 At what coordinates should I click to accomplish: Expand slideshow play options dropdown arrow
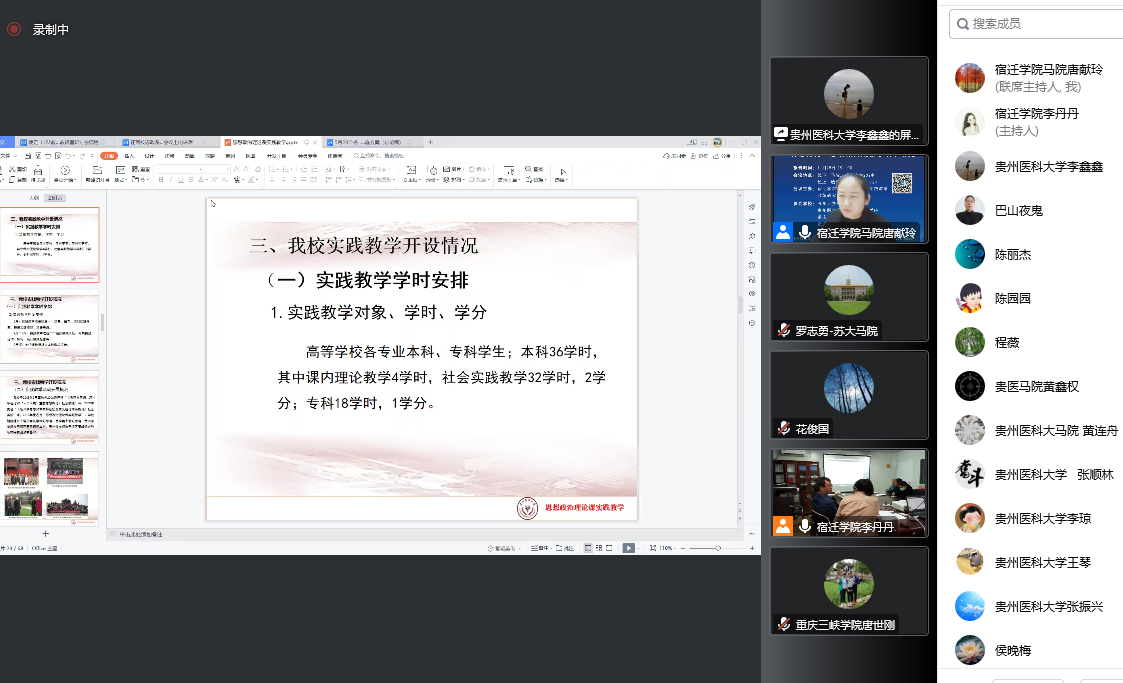point(640,548)
